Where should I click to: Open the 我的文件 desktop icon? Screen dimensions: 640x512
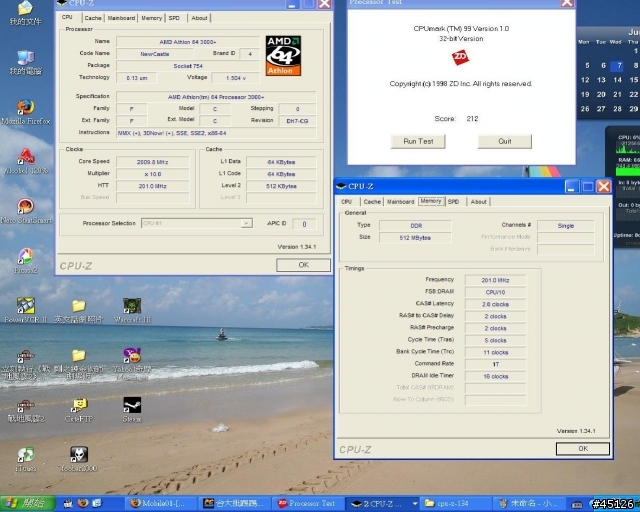point(25,13)
